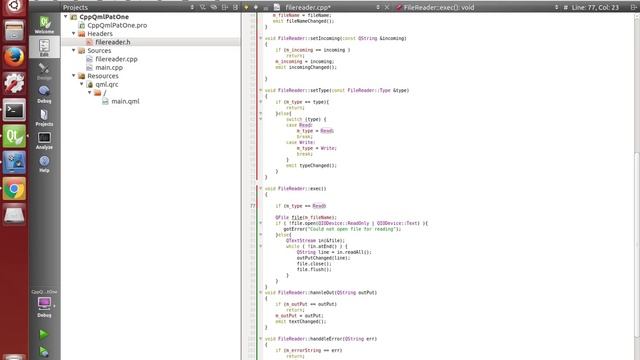Fold the handleError function block

[261, 339]
